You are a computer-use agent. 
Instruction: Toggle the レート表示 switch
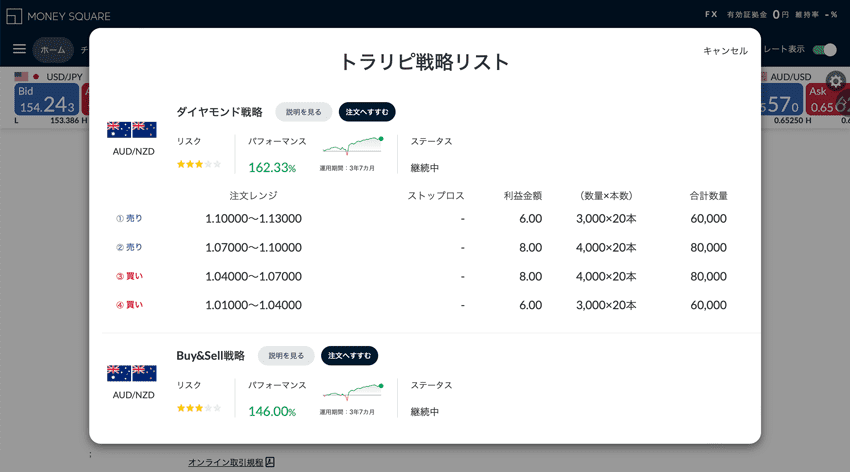824,50
